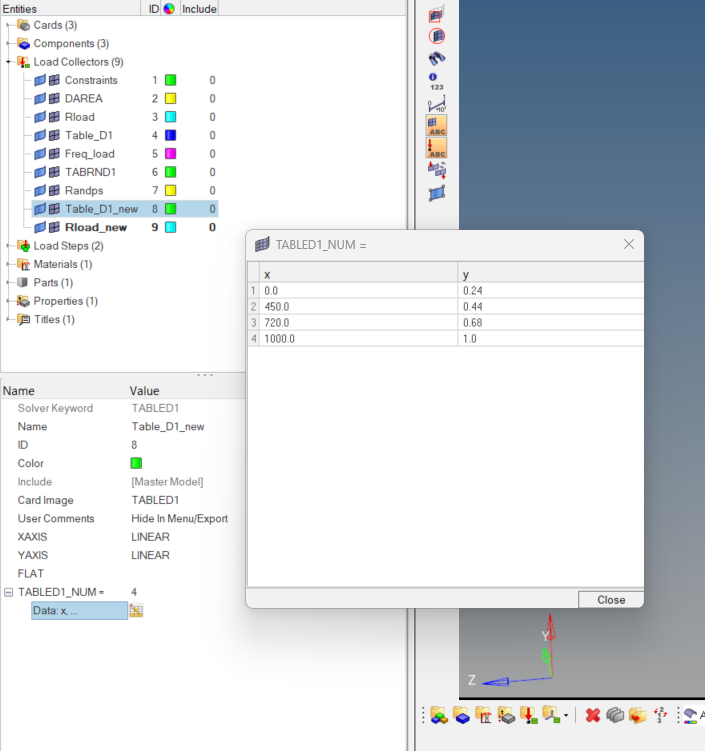The image size is (705, 751).
Task: Expand the Load Steps tree node
Action: 9,246
